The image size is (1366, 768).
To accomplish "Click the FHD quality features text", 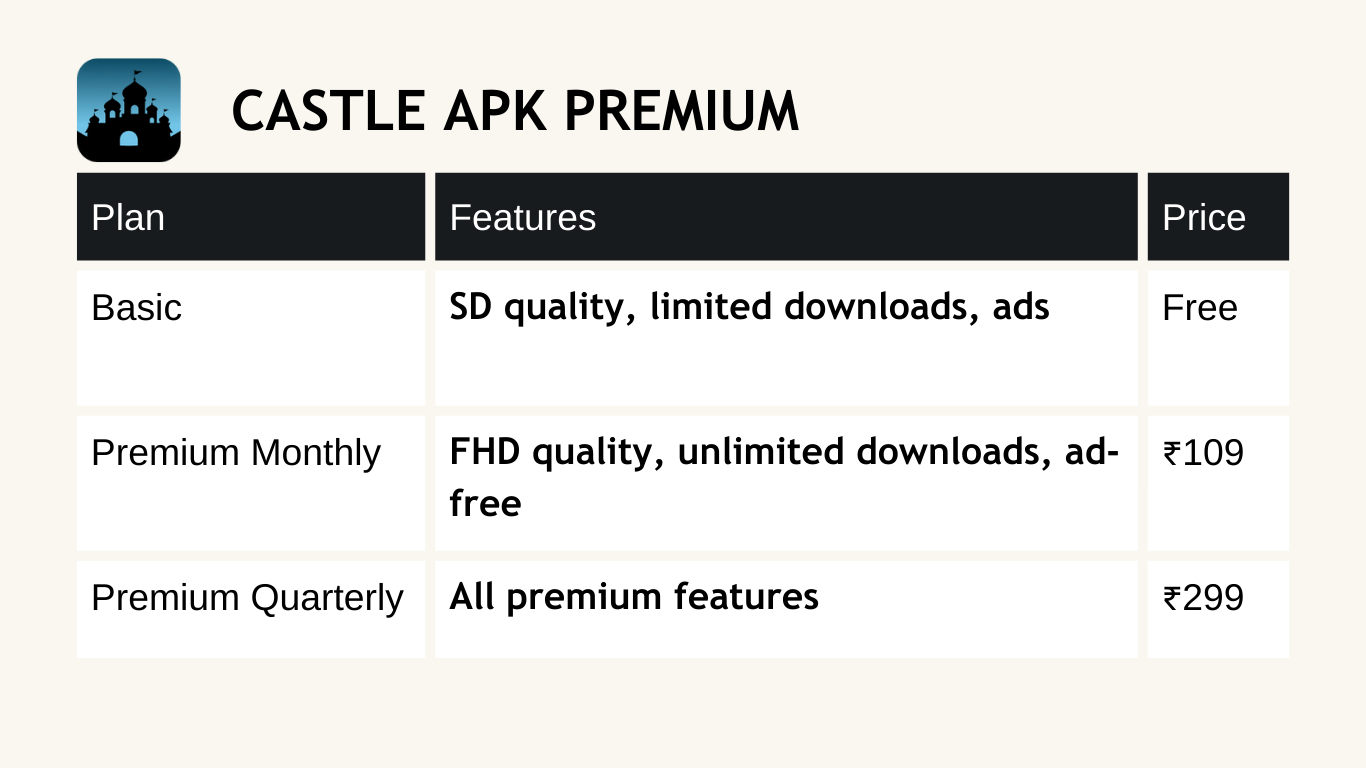I will (785, 477).
